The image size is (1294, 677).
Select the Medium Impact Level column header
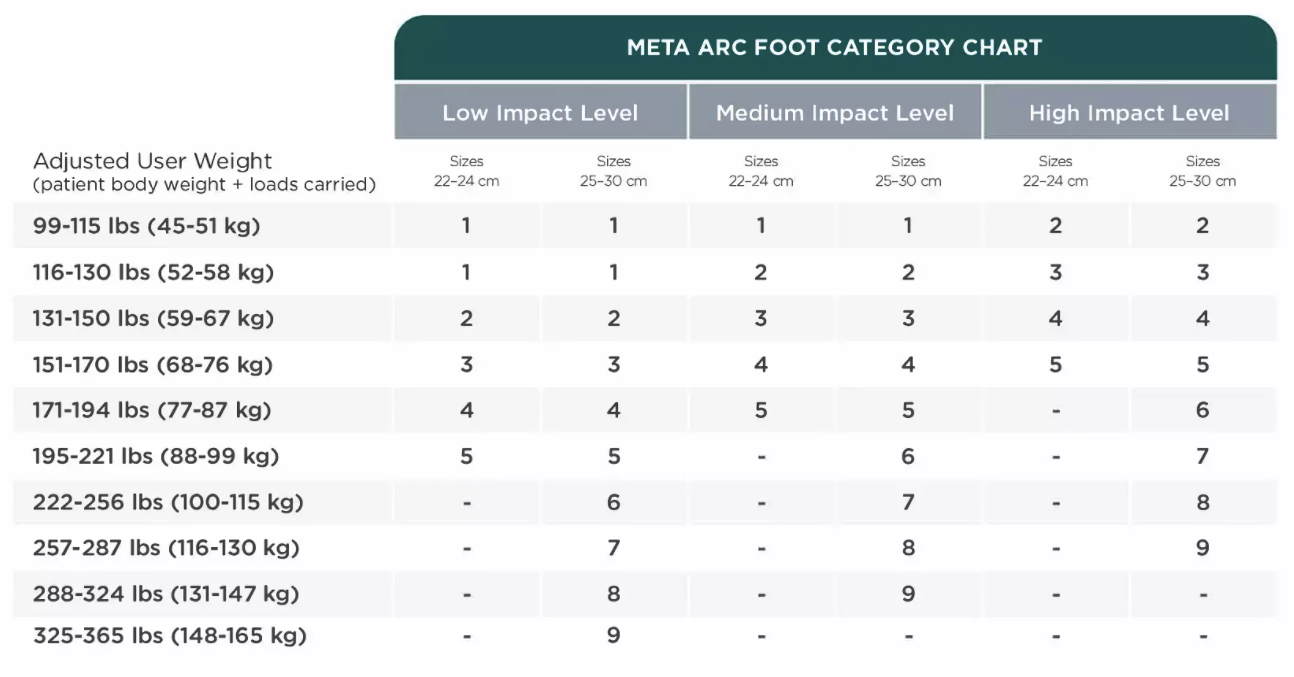[835, 113]
